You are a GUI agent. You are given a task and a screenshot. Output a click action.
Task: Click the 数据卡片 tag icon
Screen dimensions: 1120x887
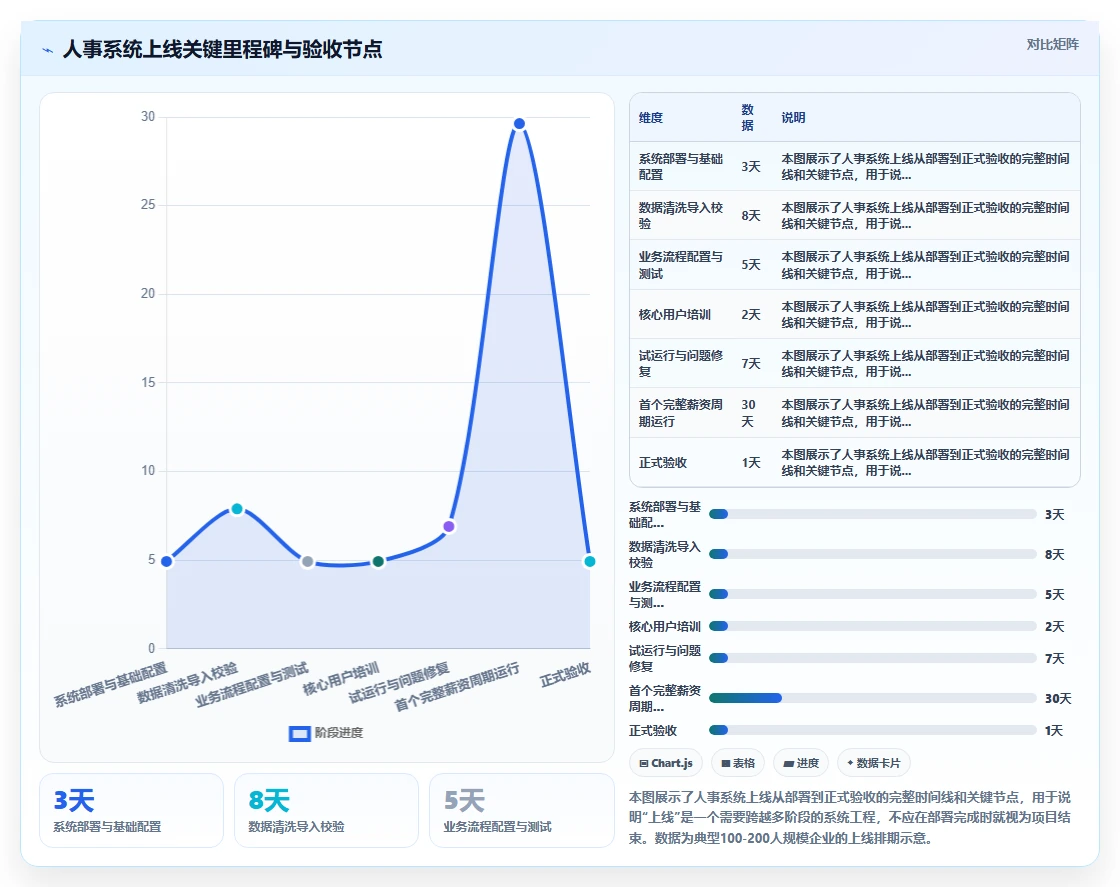click(850, 763)
